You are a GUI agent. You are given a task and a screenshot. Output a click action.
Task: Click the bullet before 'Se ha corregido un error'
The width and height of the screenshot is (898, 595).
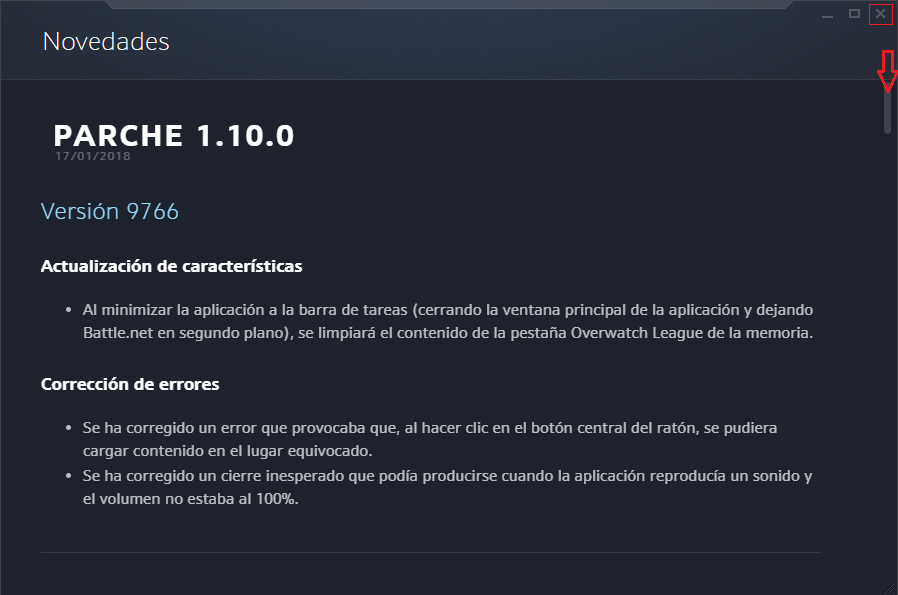point(68,428)
